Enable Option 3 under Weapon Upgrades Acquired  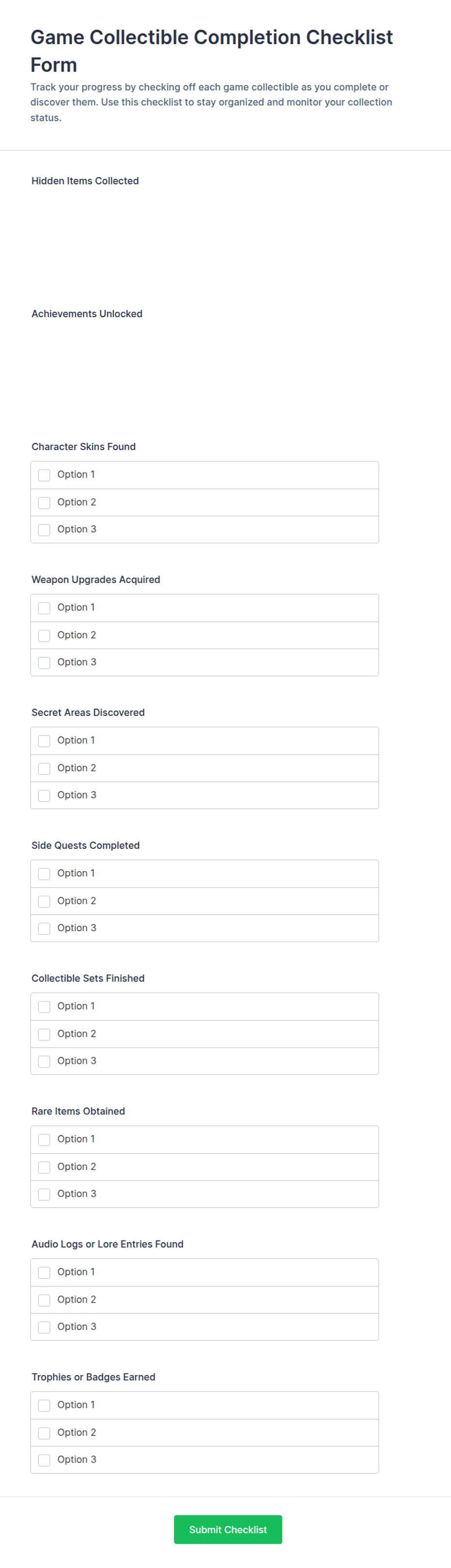tap(44, 662)
